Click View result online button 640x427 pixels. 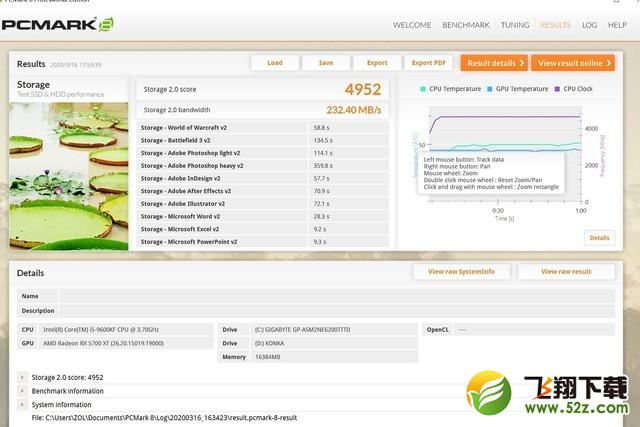click(x=573, y=63)
